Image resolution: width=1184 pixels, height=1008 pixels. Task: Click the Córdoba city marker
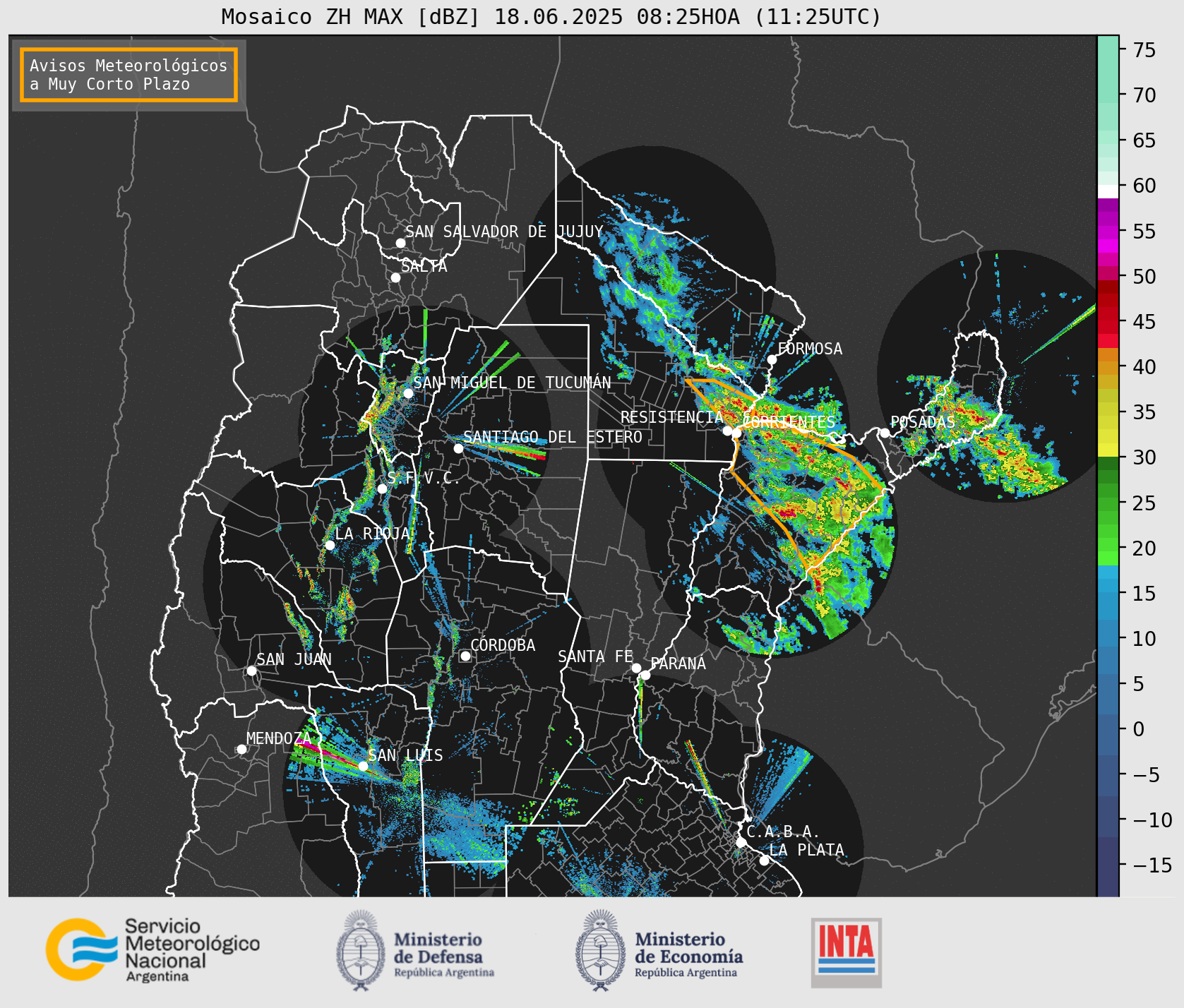[x=465, y=656]
